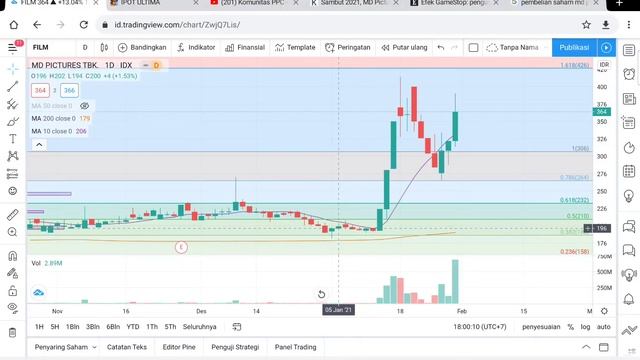Screen dimensions: 640x360
Task: Select the 5H time range
Action: [x=55, y=327]
